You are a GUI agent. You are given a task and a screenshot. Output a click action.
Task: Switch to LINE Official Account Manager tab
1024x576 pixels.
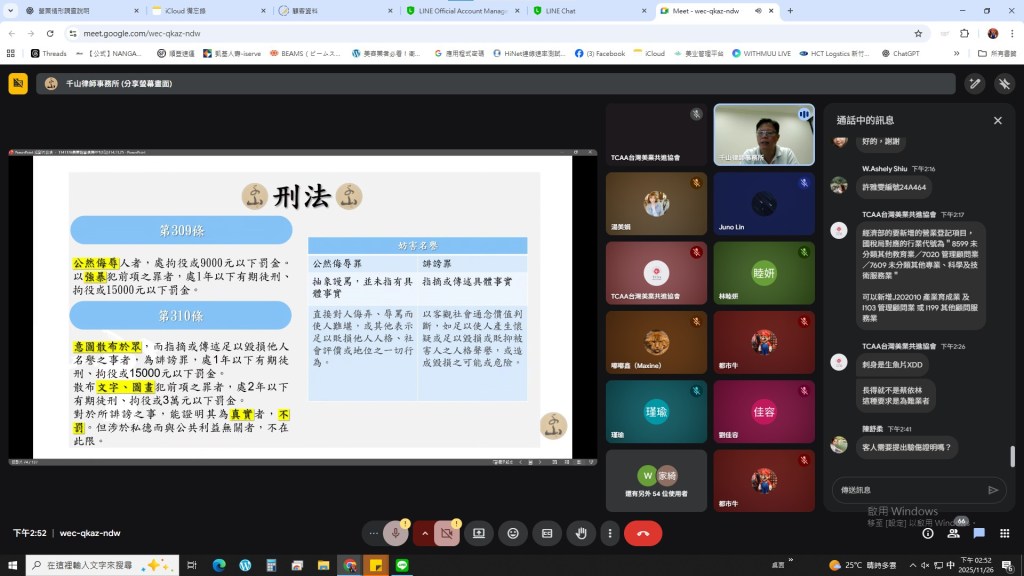click(463, 11)
